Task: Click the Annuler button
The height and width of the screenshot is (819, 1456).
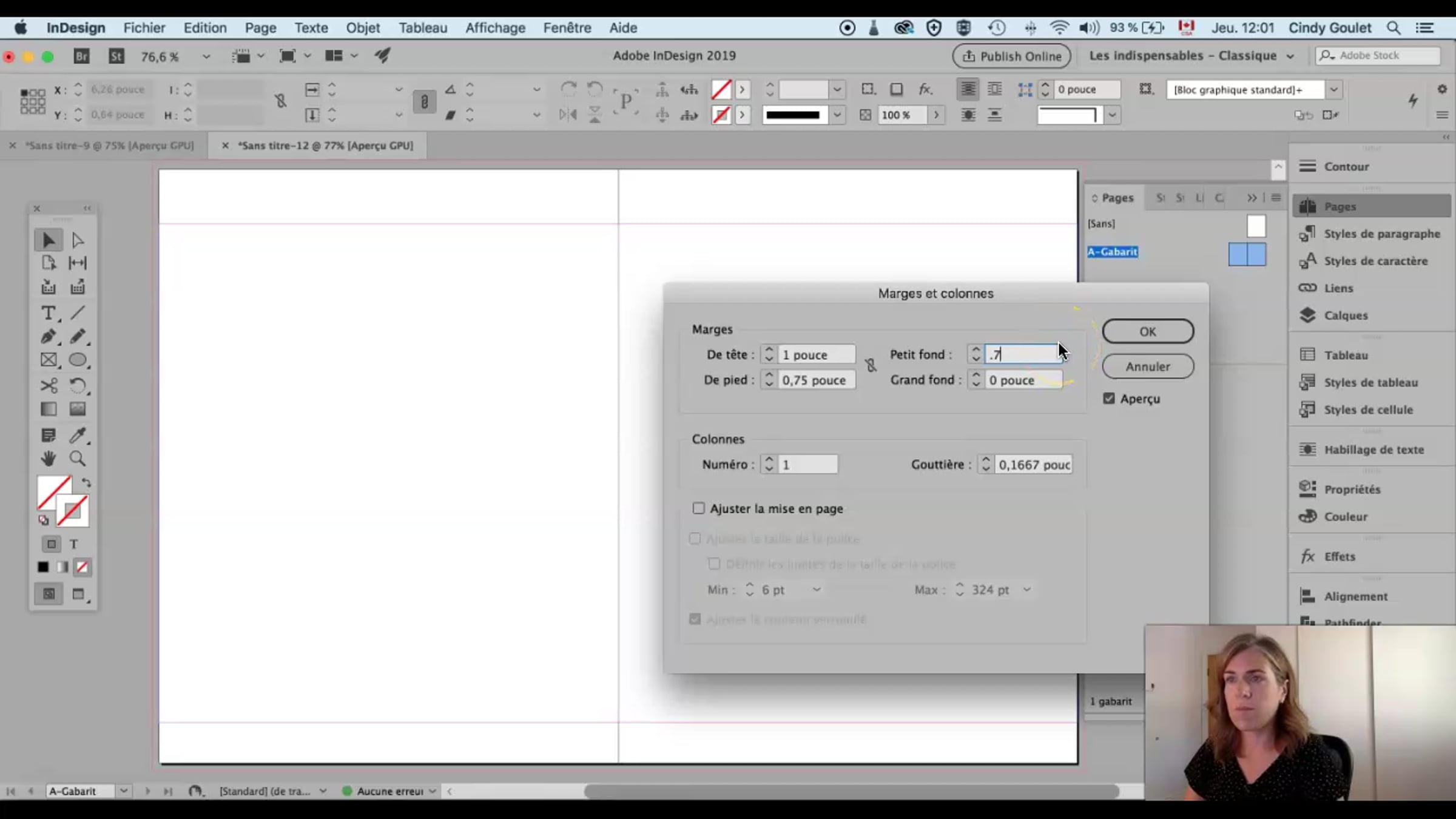Action: click(x=1147, y=366)
